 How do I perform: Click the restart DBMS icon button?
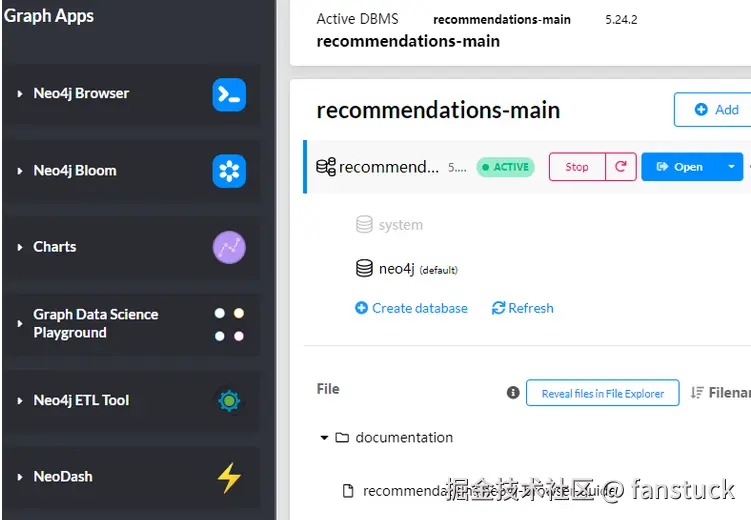point(621,167)
